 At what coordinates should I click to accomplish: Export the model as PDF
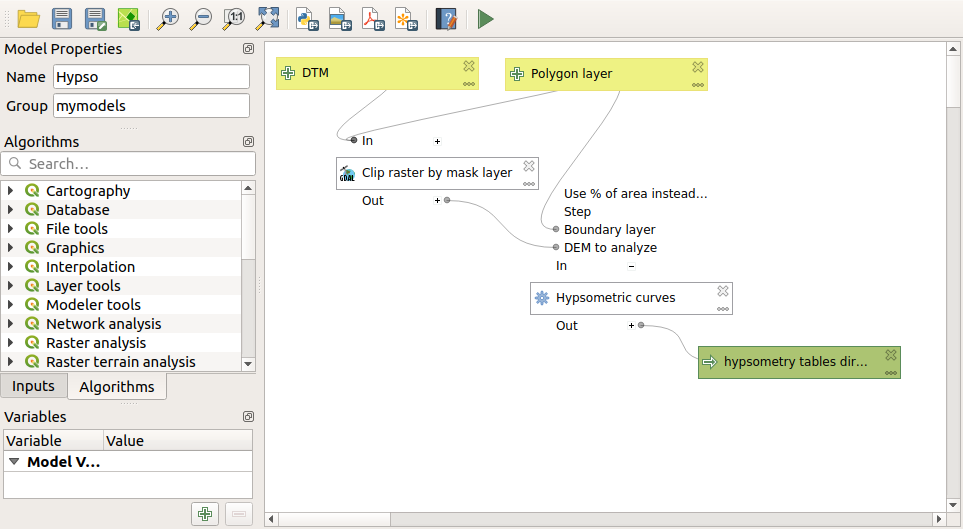373,18
